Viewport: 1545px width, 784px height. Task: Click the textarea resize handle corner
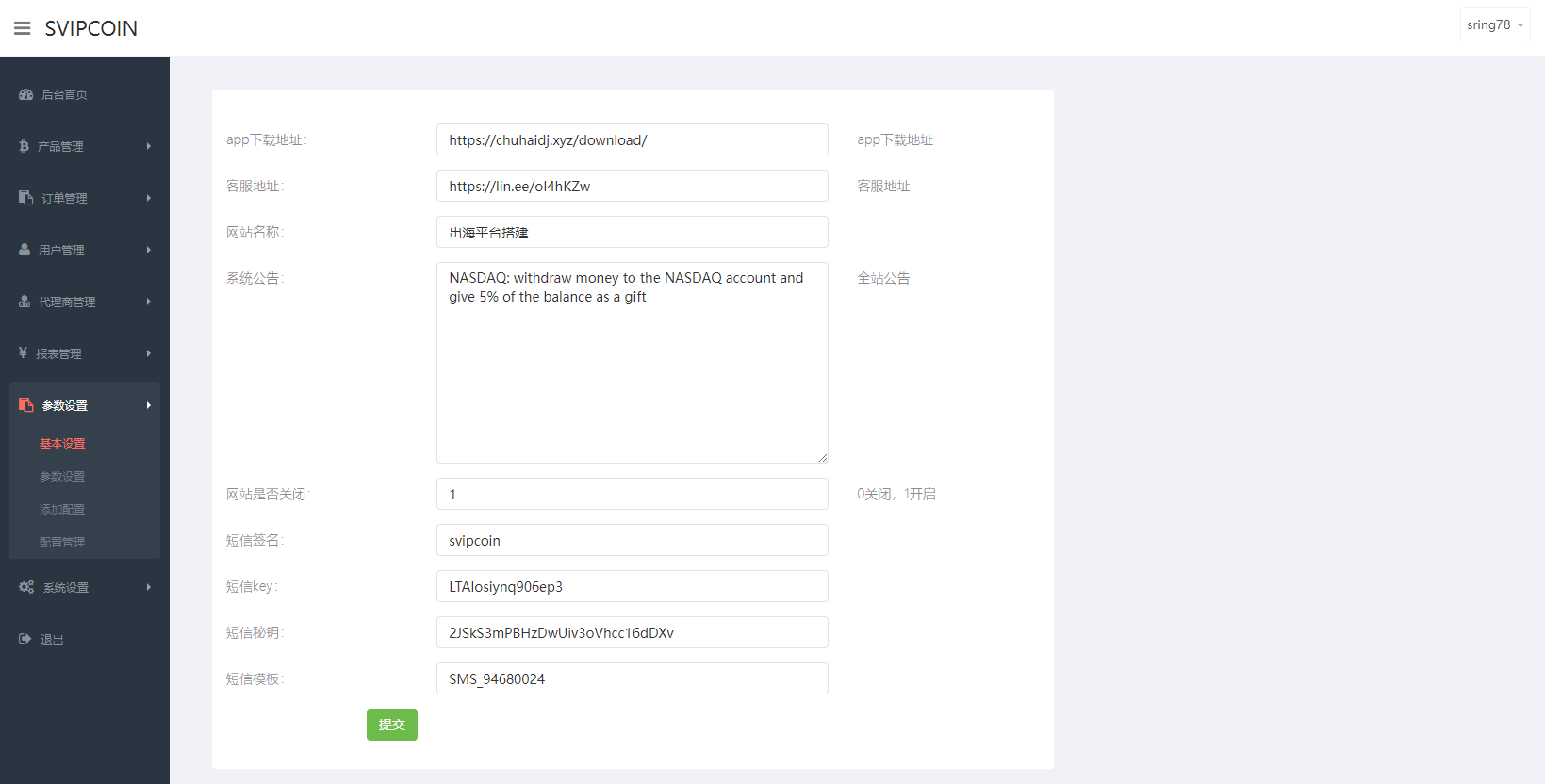click(x=823, y=458)
